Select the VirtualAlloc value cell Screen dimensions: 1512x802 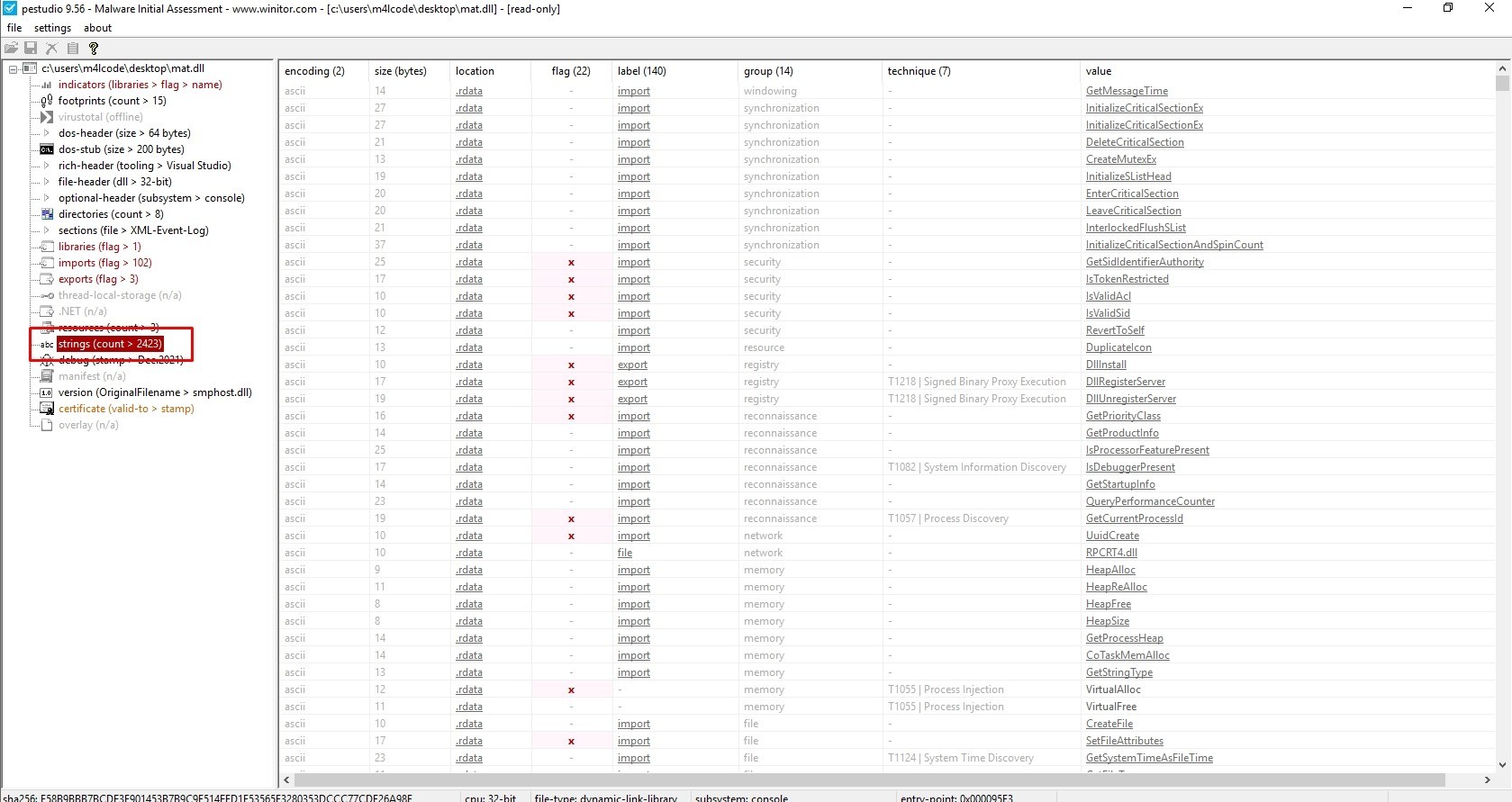[x=1113, y=689]
